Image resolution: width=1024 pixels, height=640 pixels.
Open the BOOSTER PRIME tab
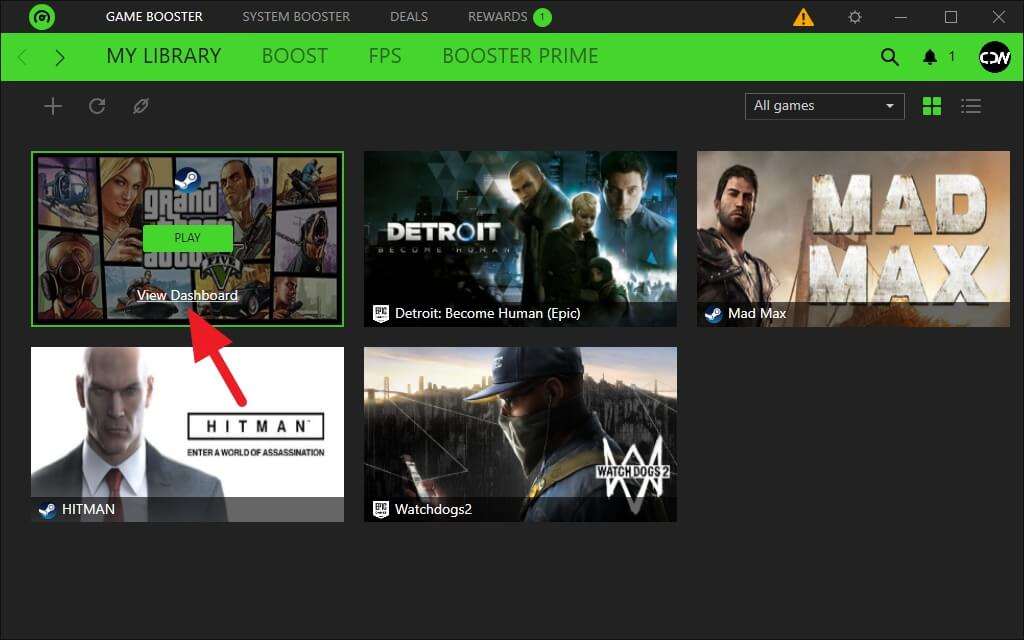[x=519, y=57]
